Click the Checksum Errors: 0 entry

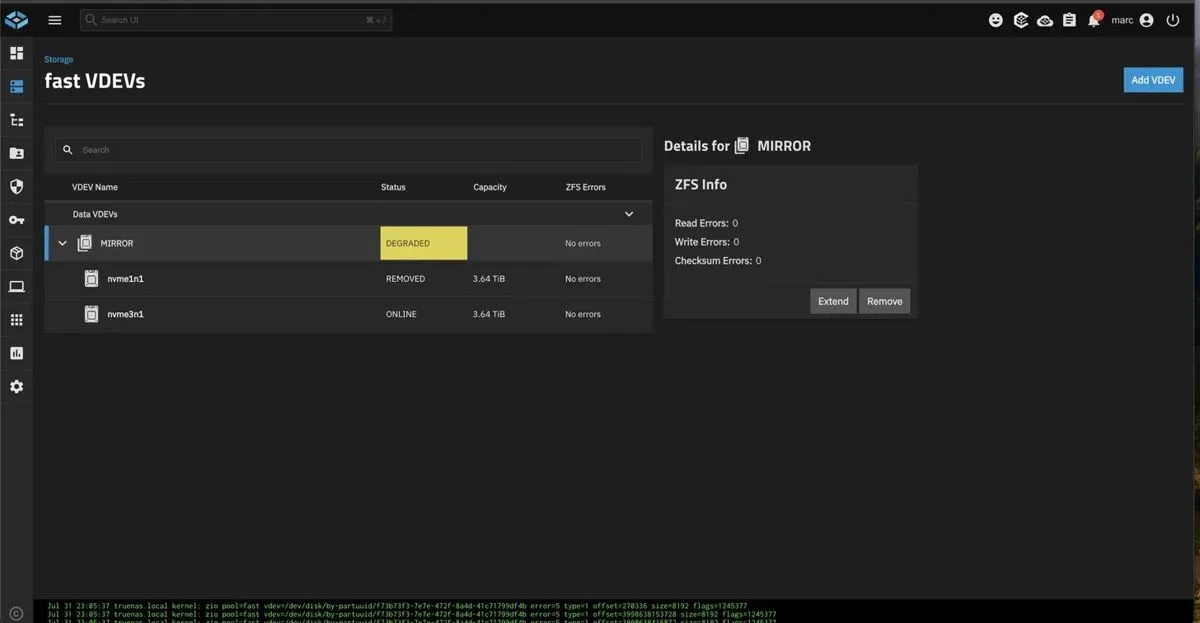[718, 261]
